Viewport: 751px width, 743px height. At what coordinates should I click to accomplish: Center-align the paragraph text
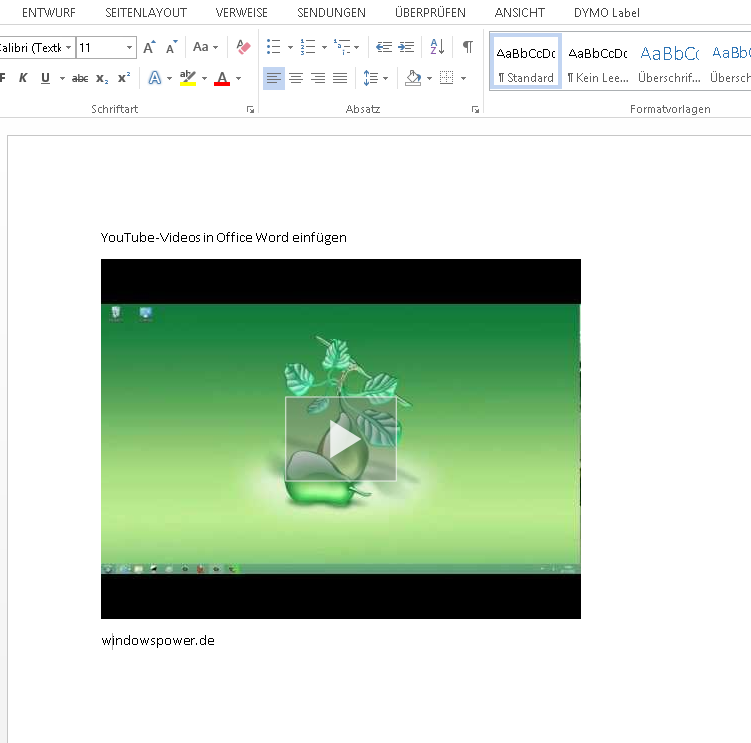tap(296, 78)
